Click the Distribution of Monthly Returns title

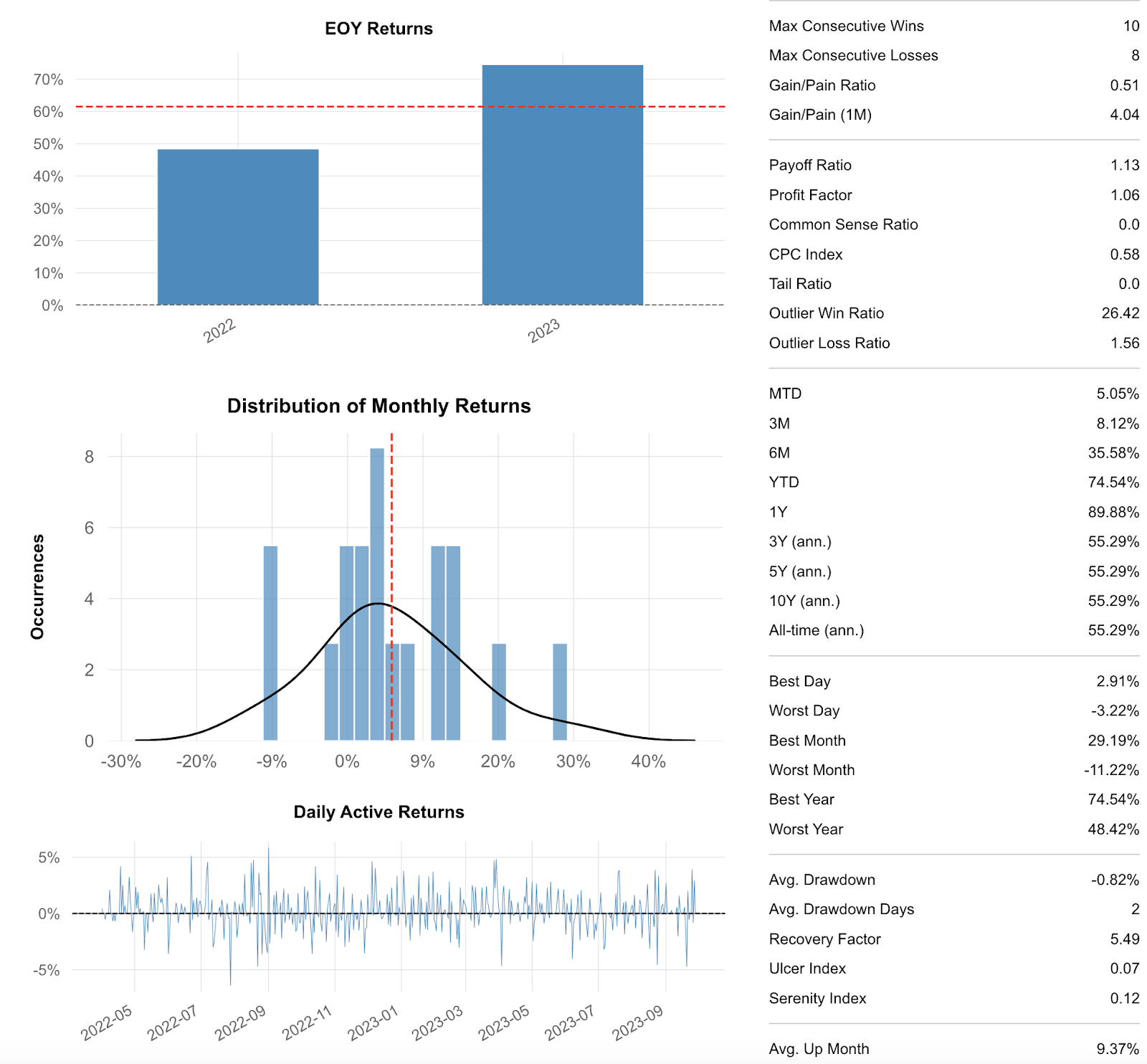[379, 406]
